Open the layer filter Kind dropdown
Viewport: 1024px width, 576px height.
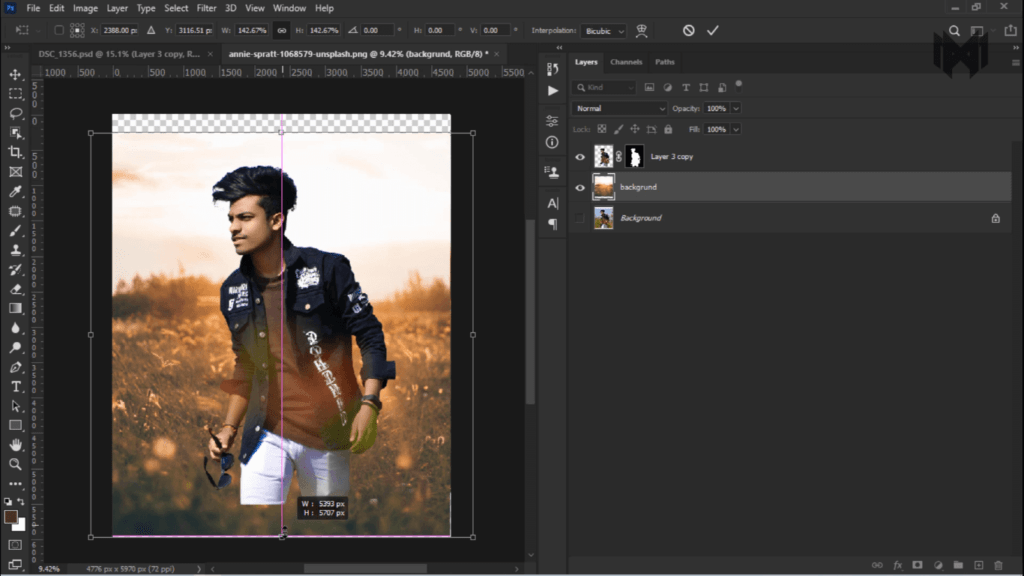tap(604, 88)
